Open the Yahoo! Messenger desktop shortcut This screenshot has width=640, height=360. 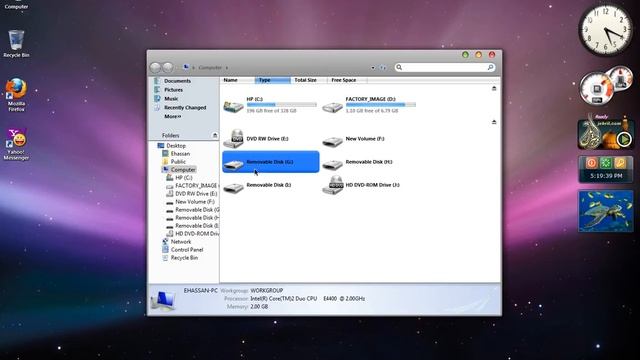coord(16,144)
